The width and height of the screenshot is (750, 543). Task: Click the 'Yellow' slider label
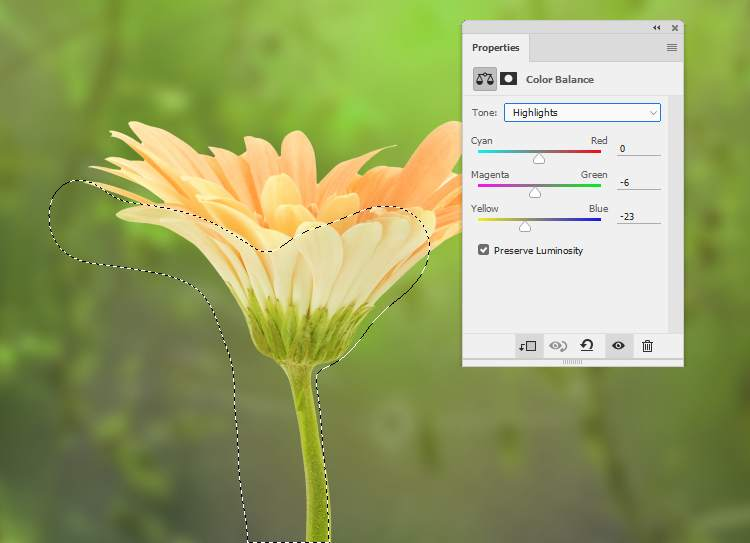click(485, 209)
